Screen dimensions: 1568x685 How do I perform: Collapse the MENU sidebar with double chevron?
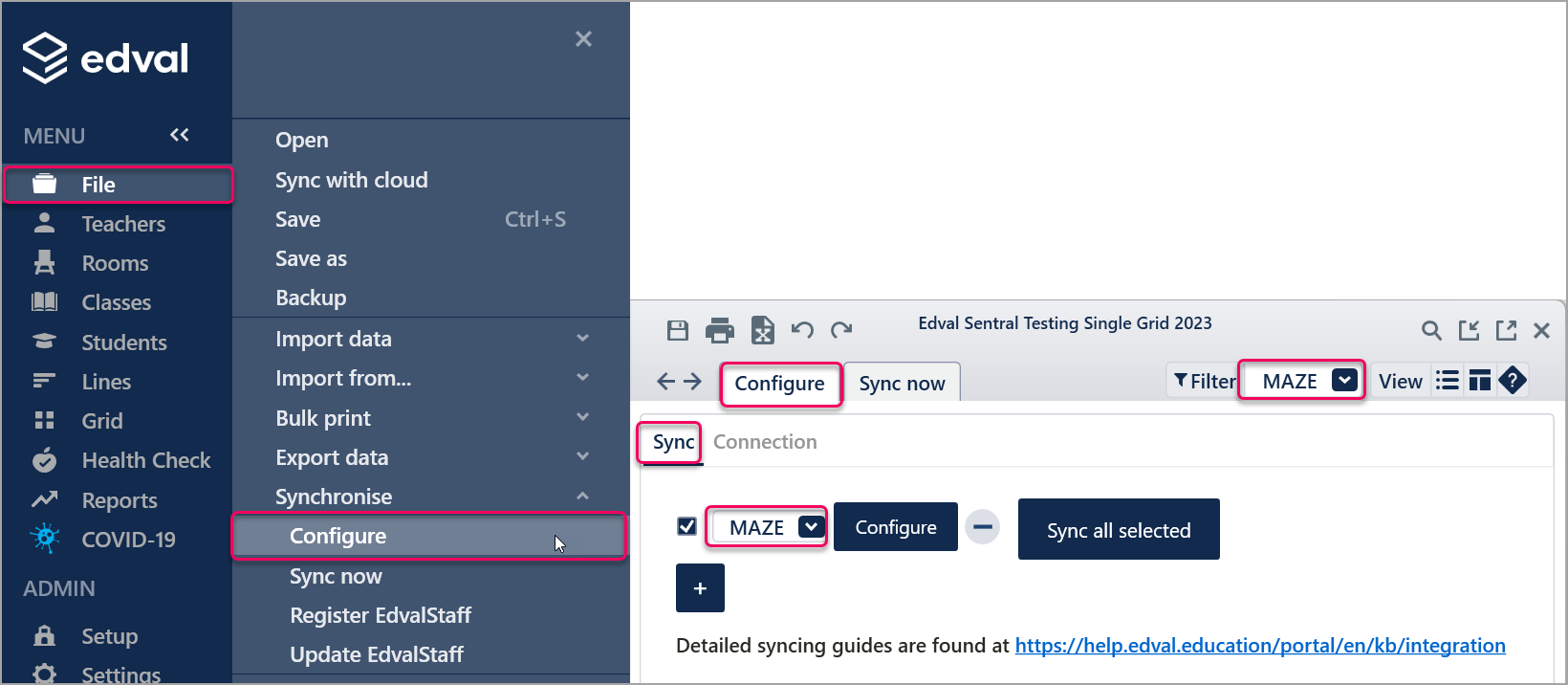point(179,135)
